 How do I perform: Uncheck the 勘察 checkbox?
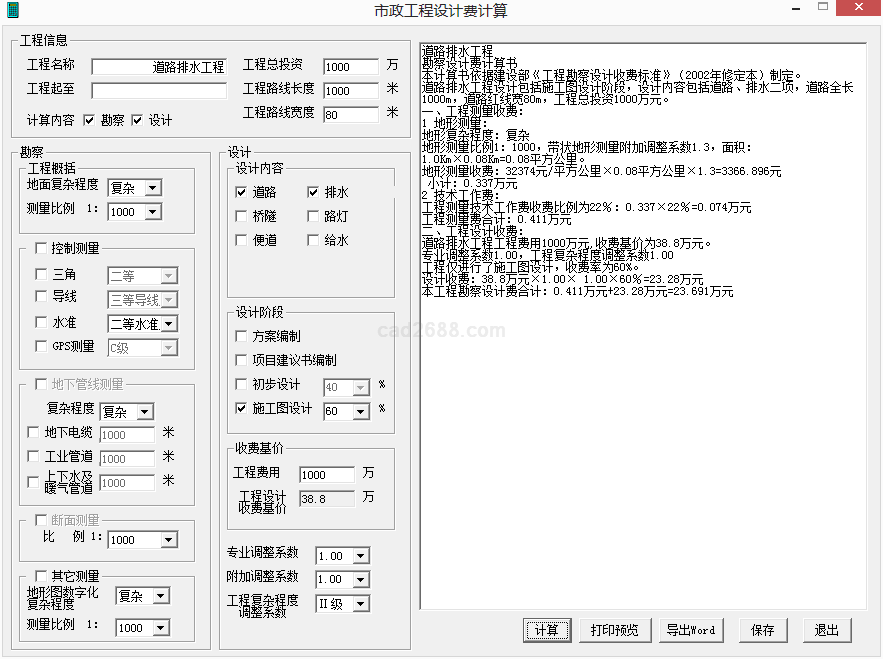[x=89, y=120]
